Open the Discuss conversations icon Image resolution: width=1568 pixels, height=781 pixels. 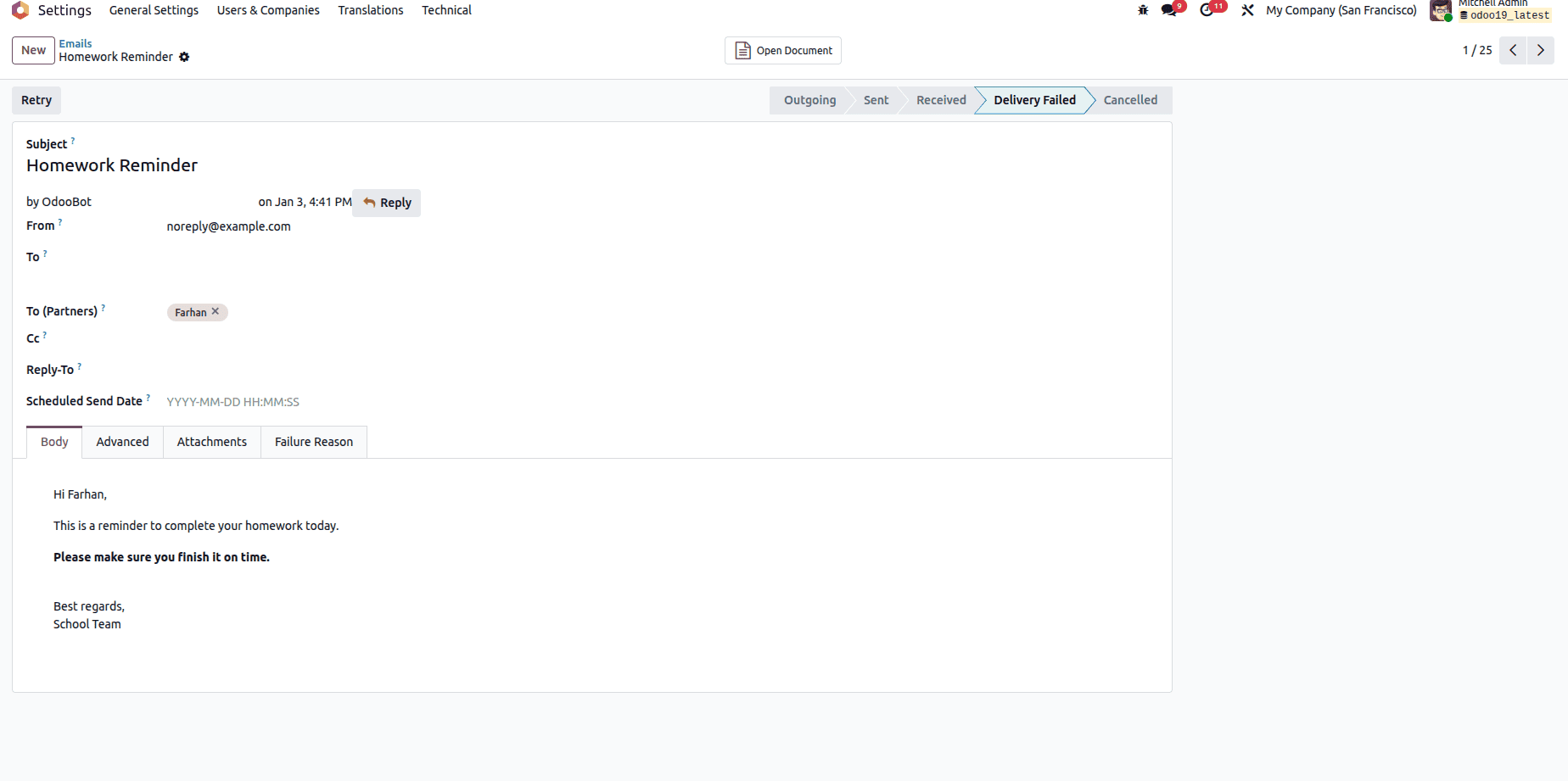(1168, 10)
